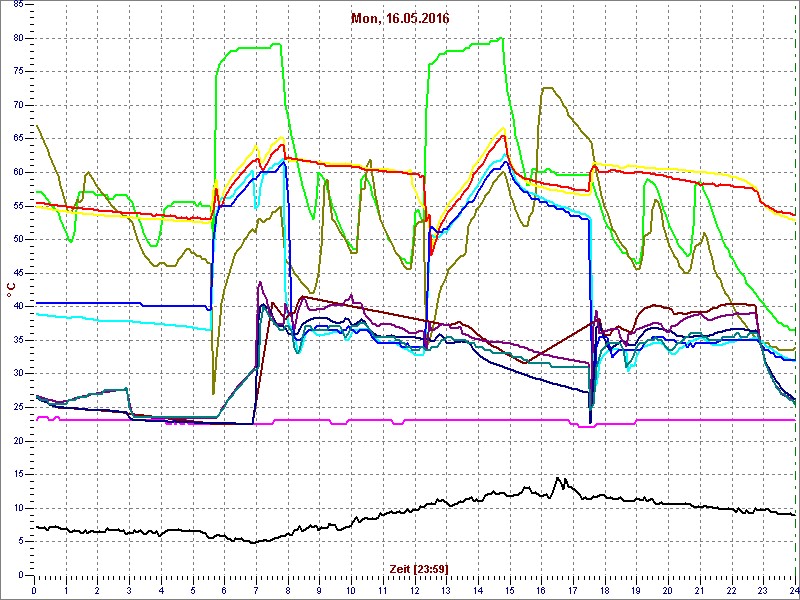Click hour 23 on the time axis
The image size is (800, 600).
[763, 590]
